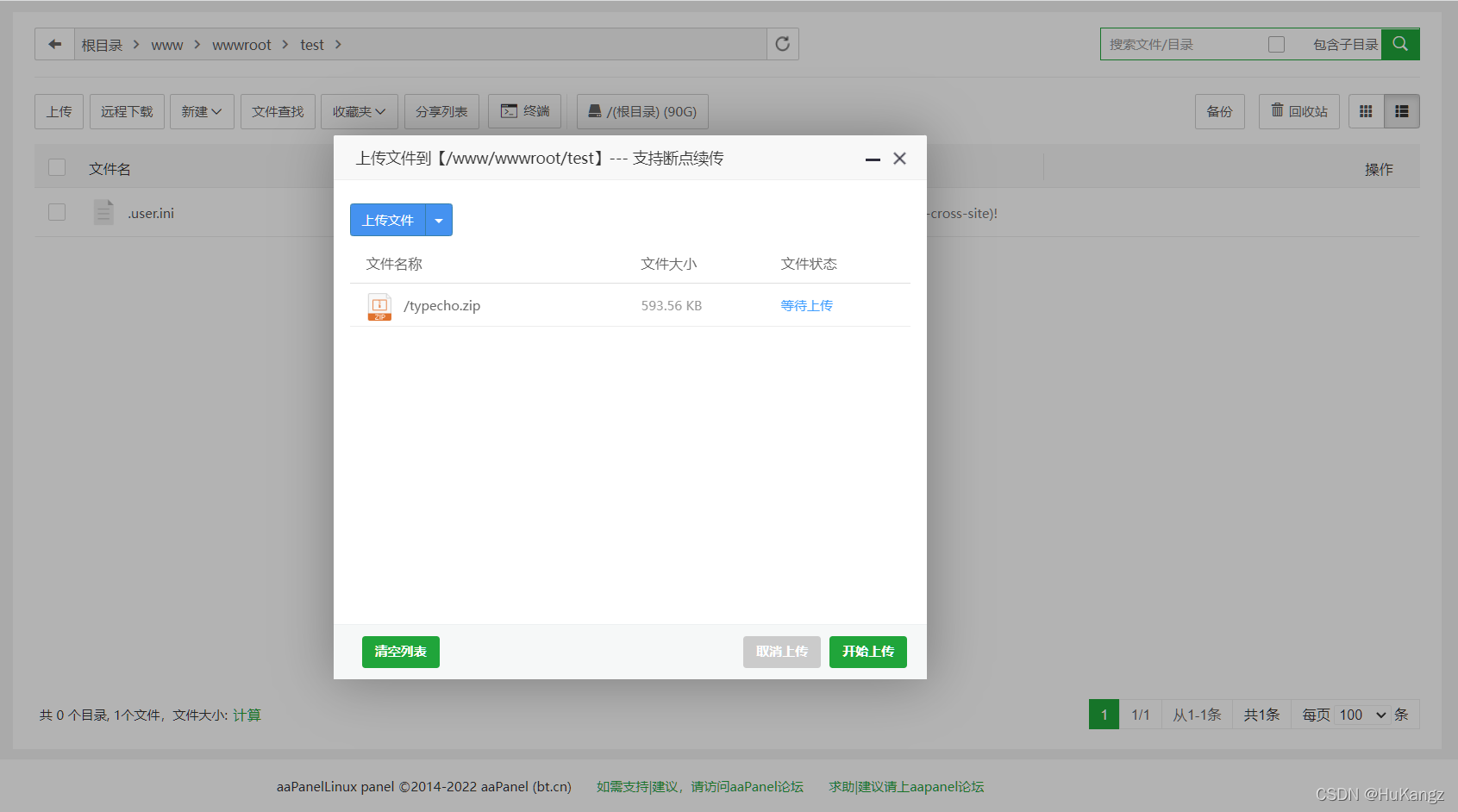Click the 计算 size calculation link

[x=247, y=715]
